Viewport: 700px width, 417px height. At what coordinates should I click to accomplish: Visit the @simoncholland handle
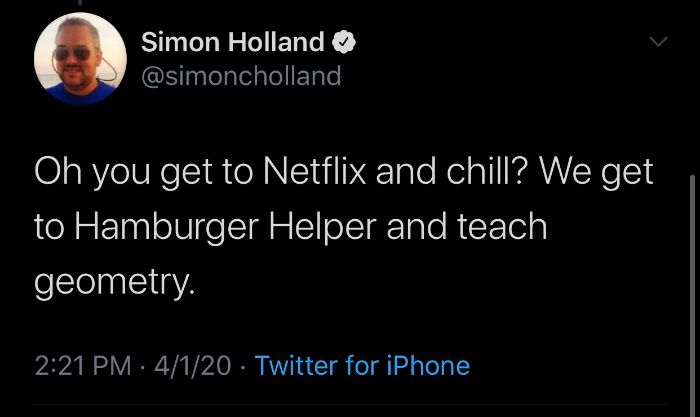pos(241,76)
